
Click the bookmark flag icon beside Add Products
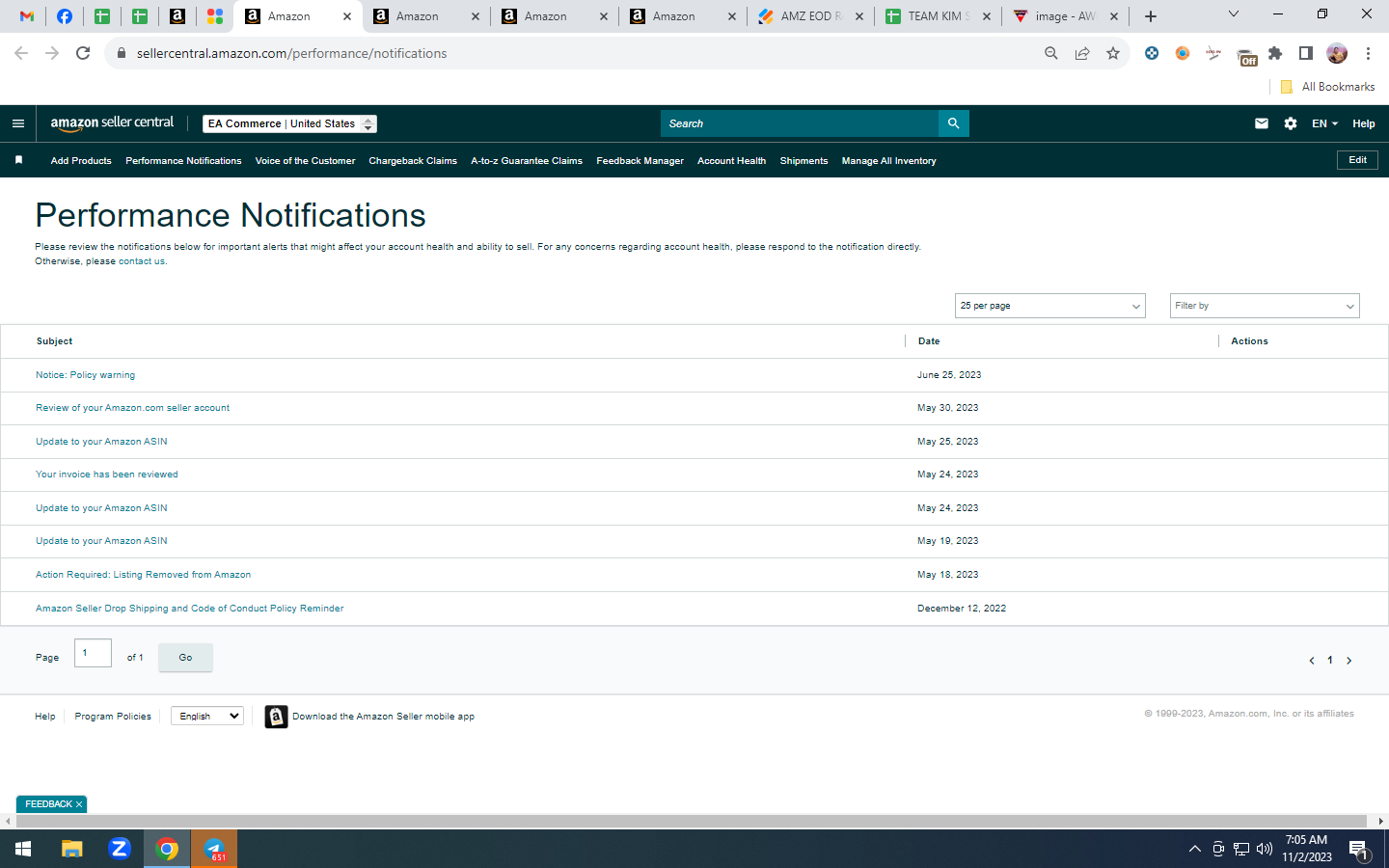point(18,160)
